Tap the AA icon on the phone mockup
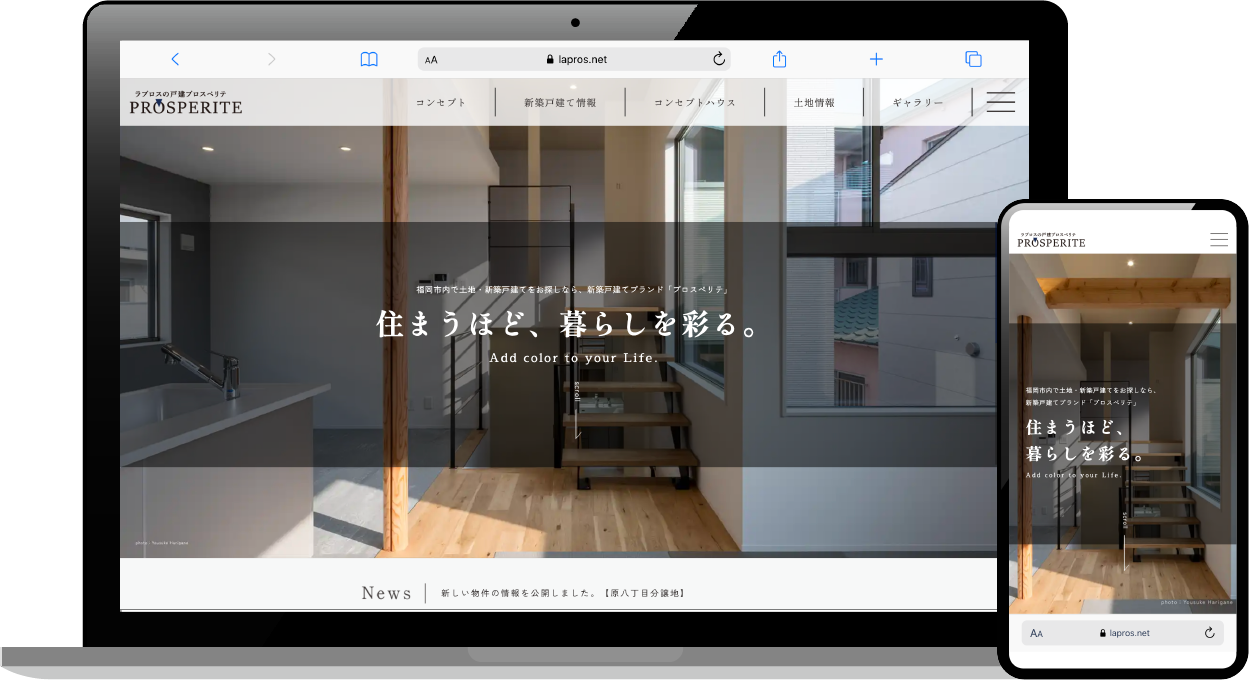 (1037, 632)
